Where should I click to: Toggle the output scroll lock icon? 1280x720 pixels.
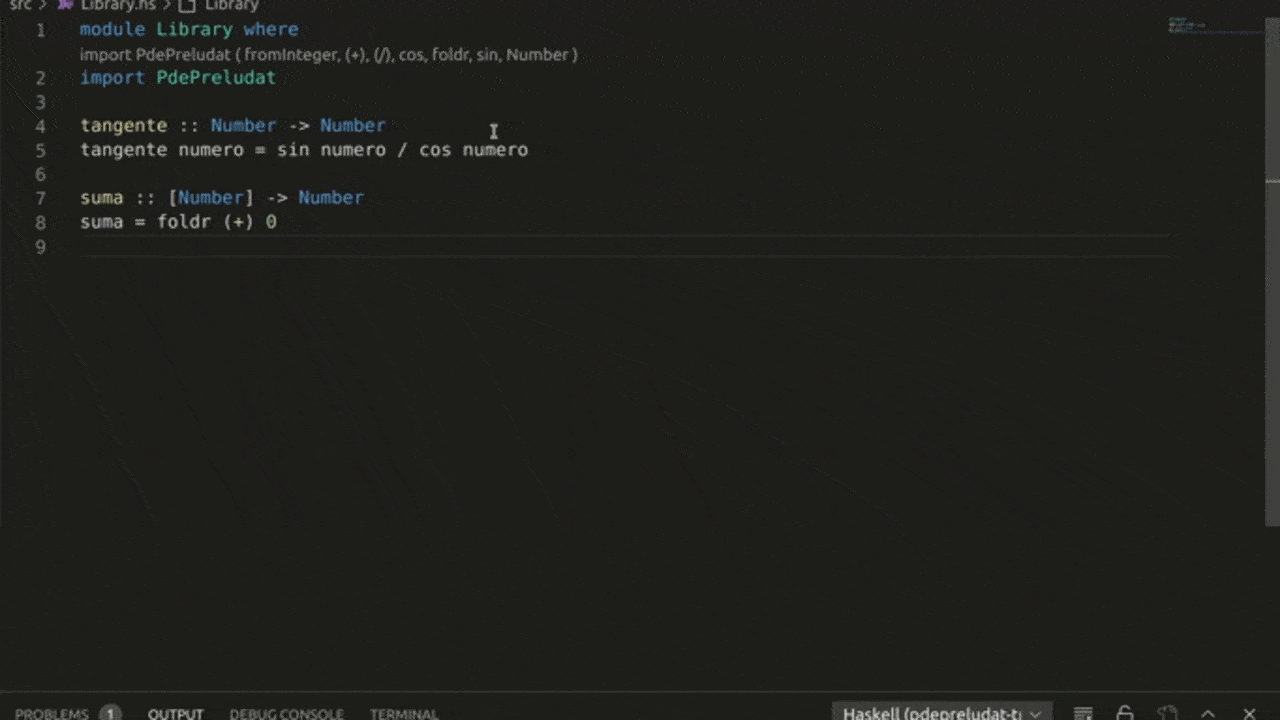pyautogui.click(x=1125, y=712)
